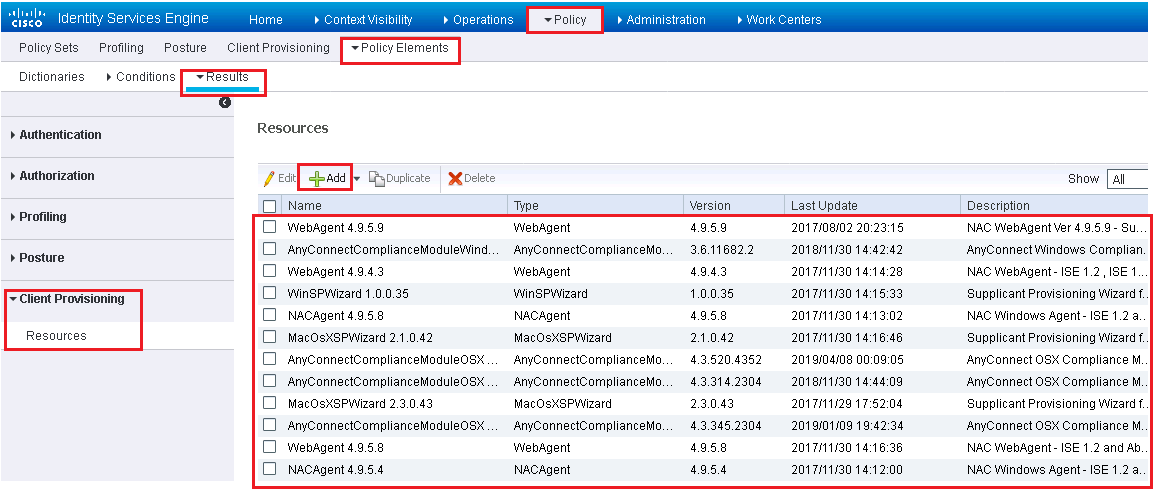
Task: Open the Add button dropdown arrow
Action: pos(357,178)
